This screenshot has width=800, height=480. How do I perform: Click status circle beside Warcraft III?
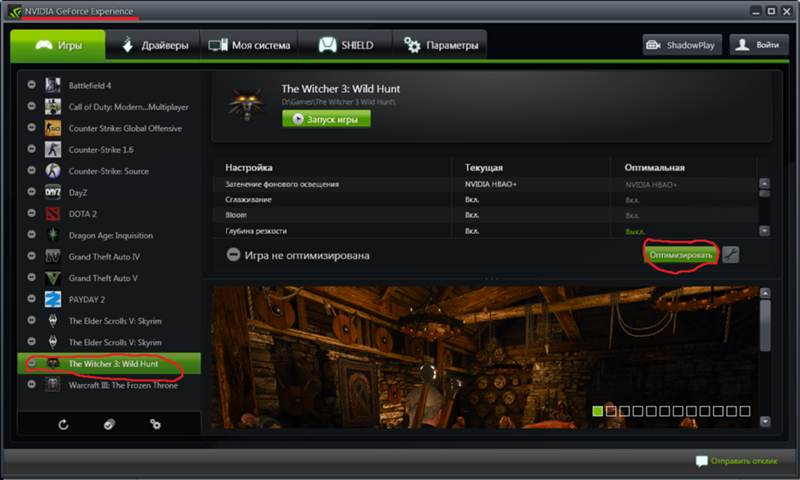click(x=32, y=385)
